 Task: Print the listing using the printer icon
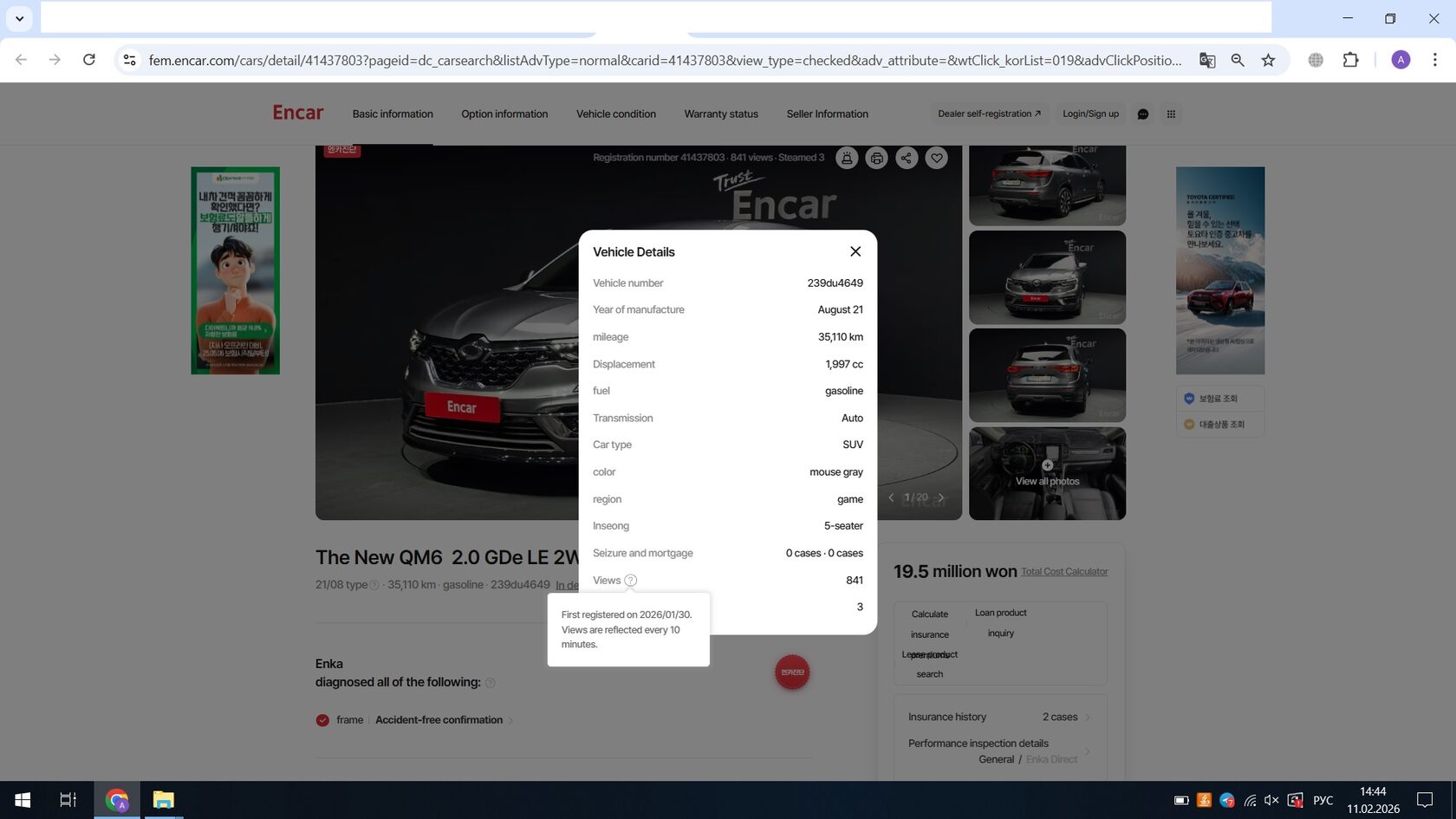pos(877,158)
